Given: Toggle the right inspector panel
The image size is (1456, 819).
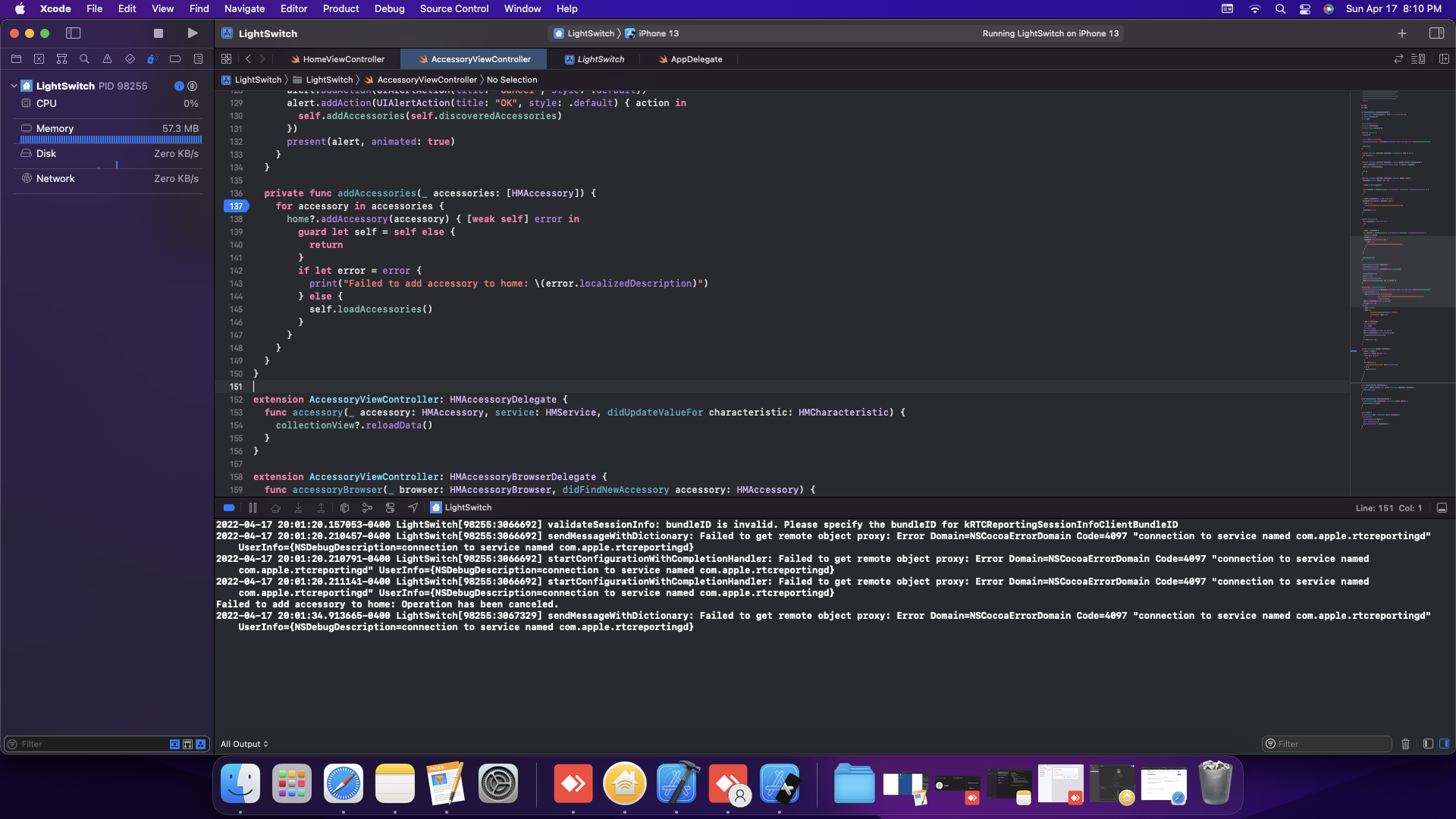Looking at the screenshot, I should pyautogui.click(x=1436, y=33).
